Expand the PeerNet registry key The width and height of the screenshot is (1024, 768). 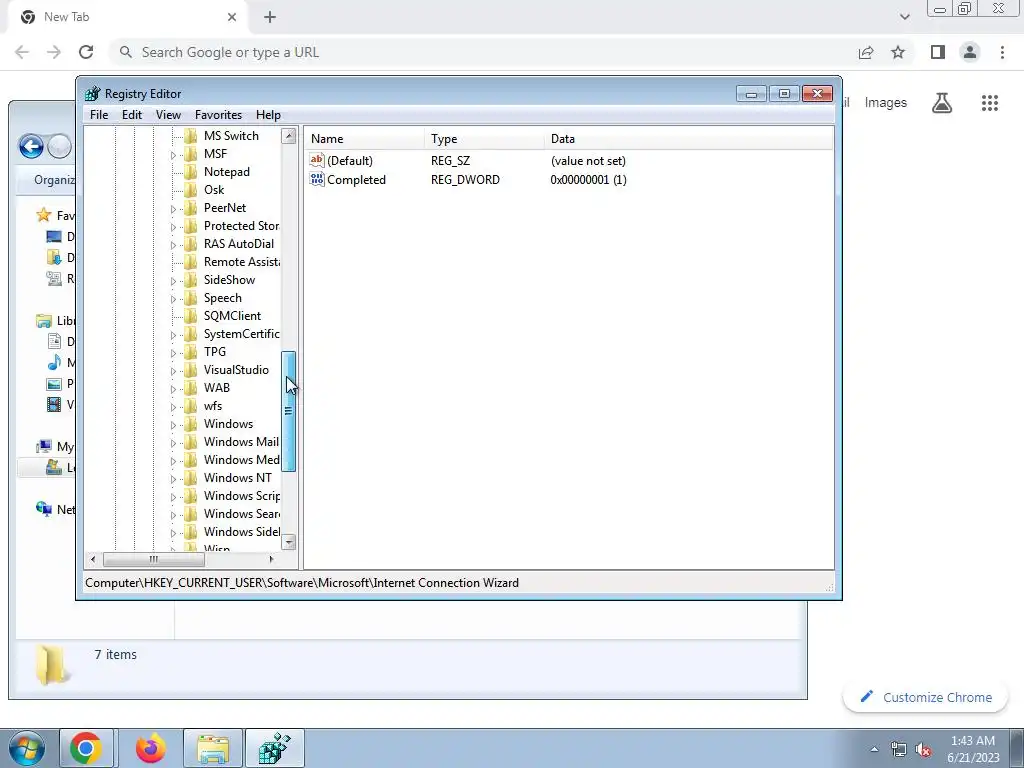coord(173,209)
